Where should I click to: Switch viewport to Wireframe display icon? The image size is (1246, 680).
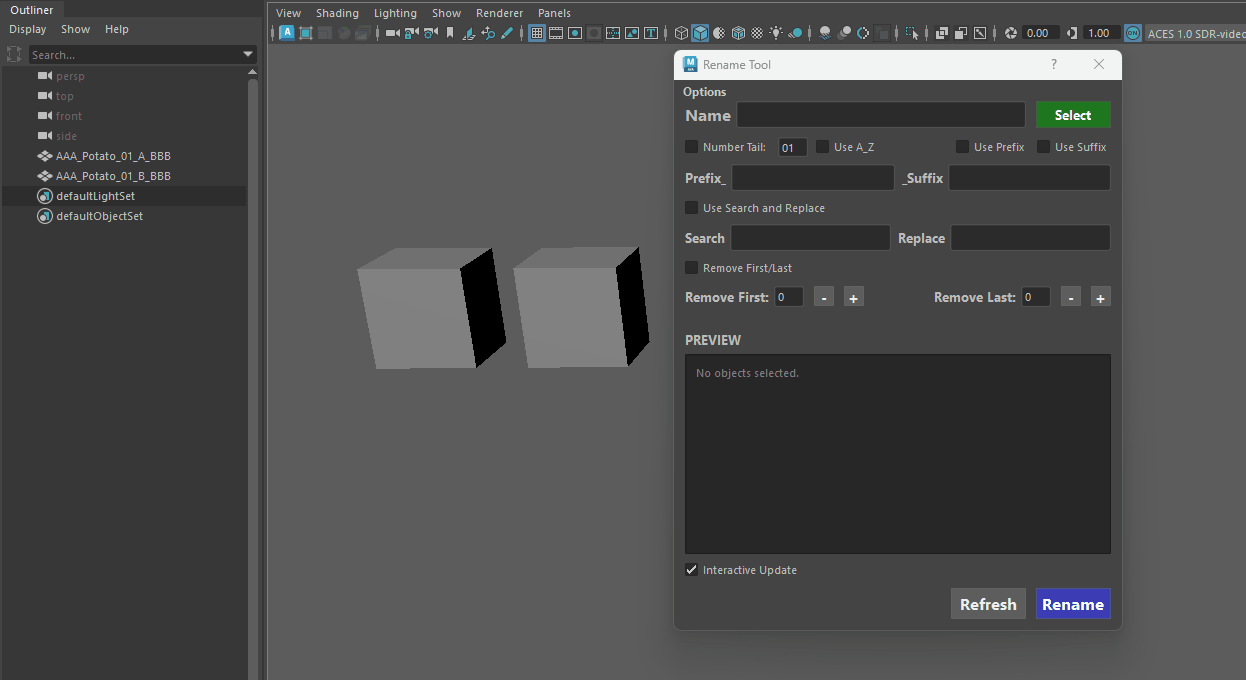click(x=681, y=33)
